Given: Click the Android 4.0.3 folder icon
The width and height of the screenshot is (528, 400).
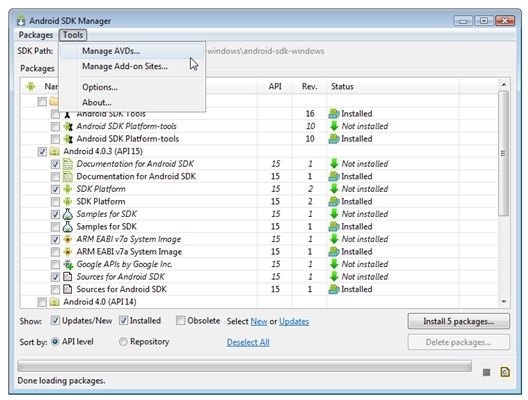Looking at the screenshot, I should pyautogui.click(x=54, y=152).
